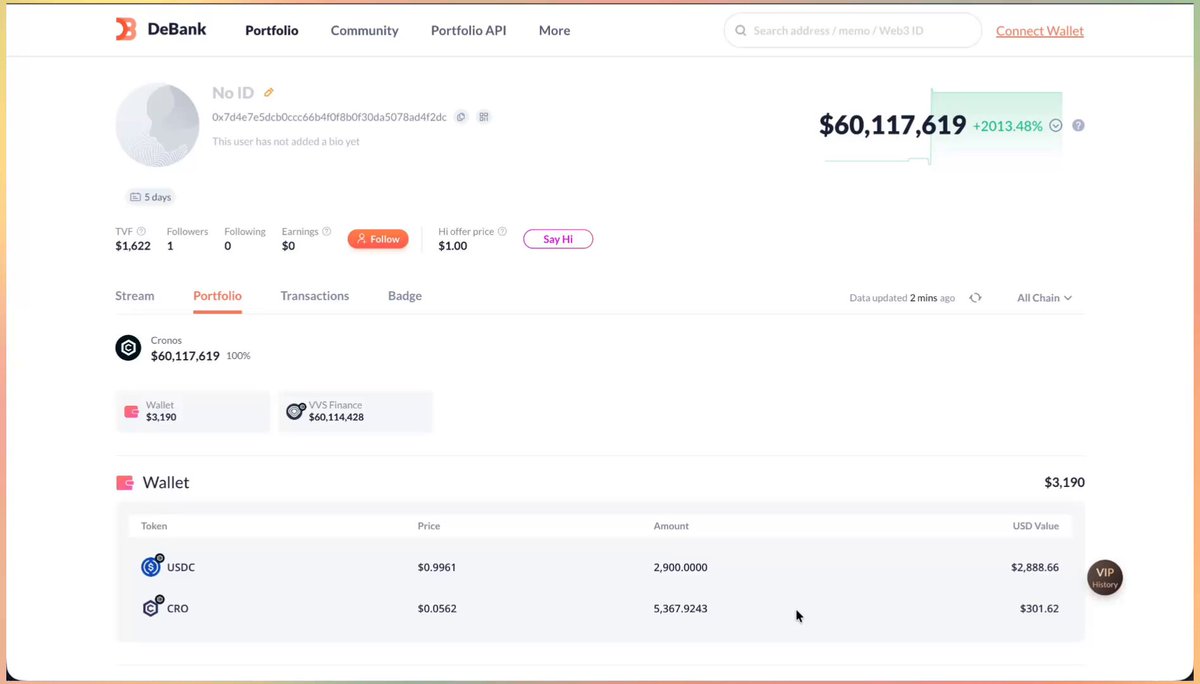Click the Say Hi button
The image size is (1200, 684).
pyautogui.click(x=558, y=239)
